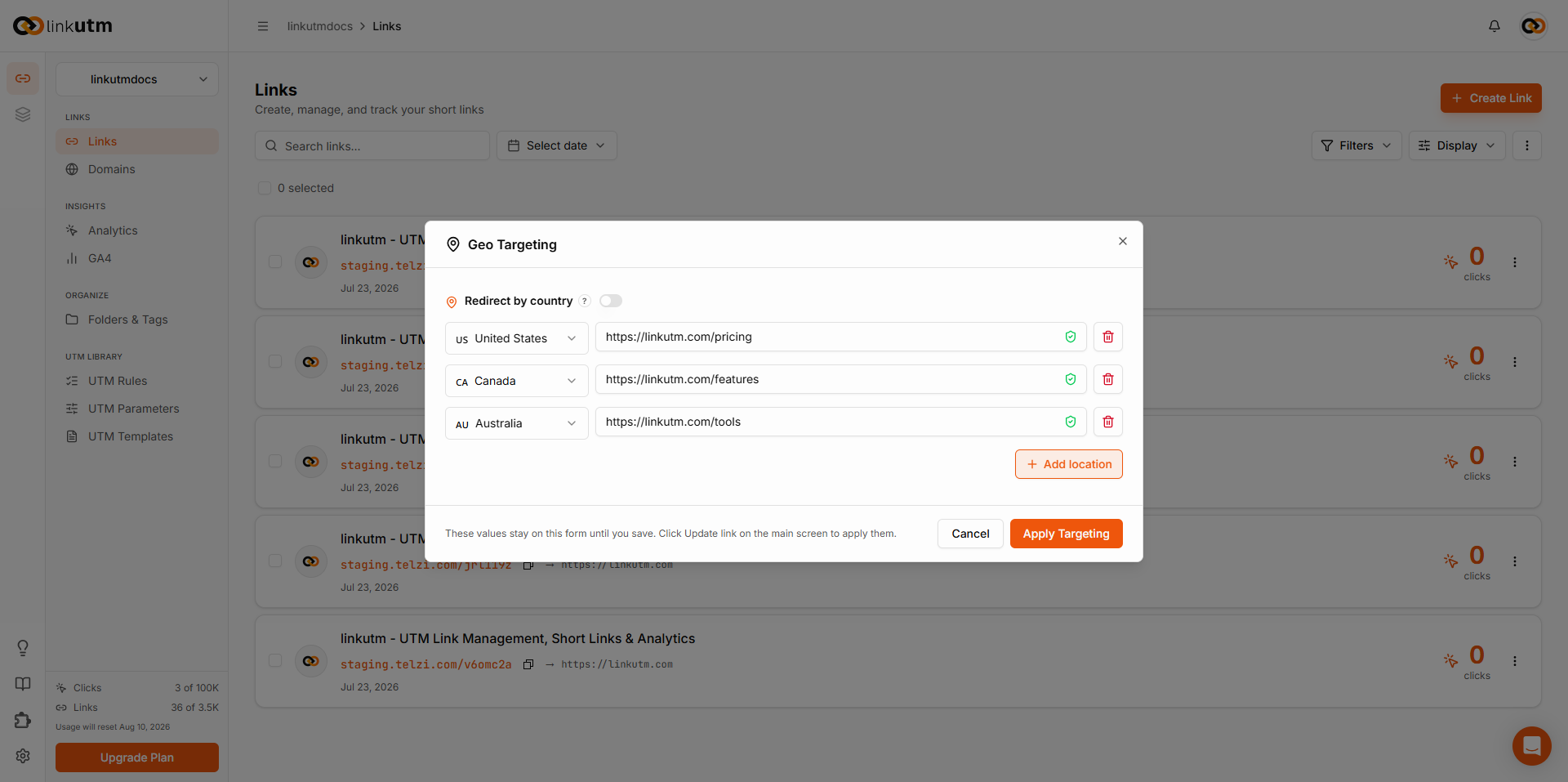This screenshot has height=782, width=1568.
Task: Close the Geo Targeting dialog
Action: [x=1123, y=241]
